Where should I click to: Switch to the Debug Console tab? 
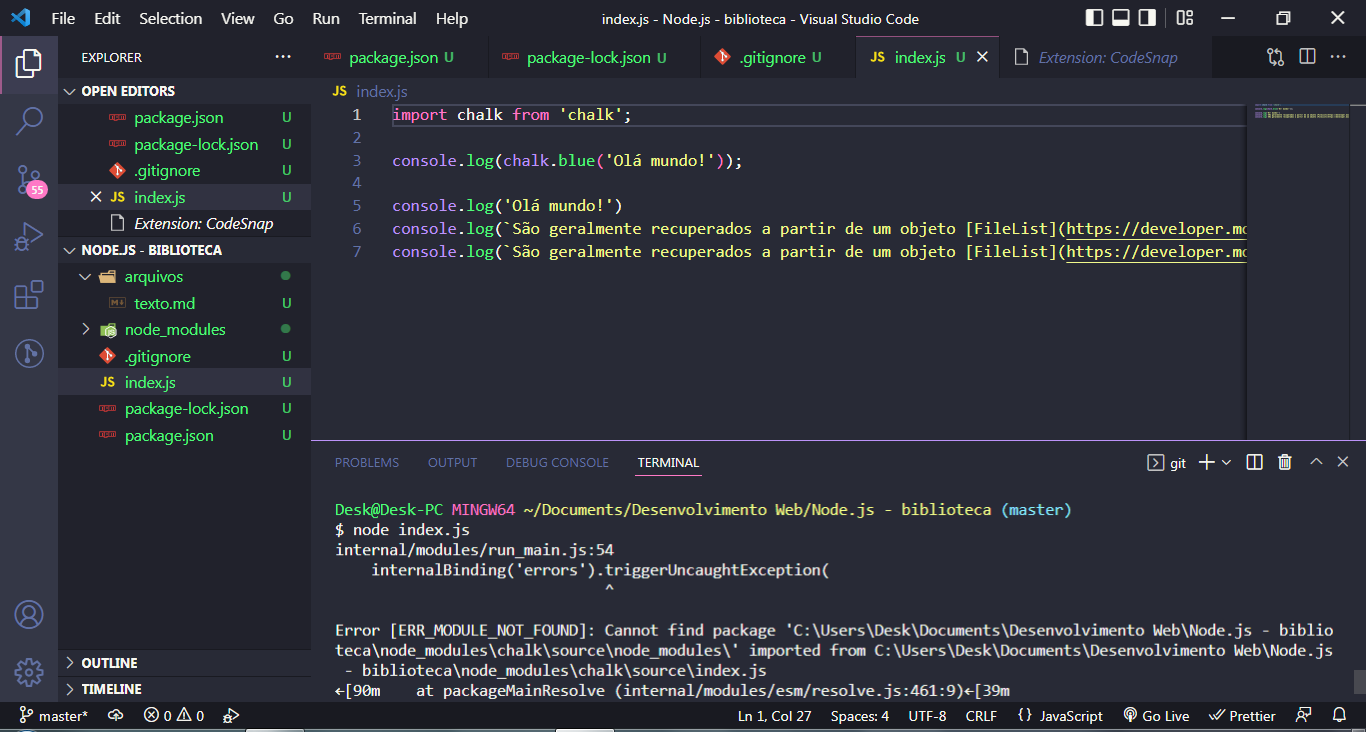click(557, 462)
